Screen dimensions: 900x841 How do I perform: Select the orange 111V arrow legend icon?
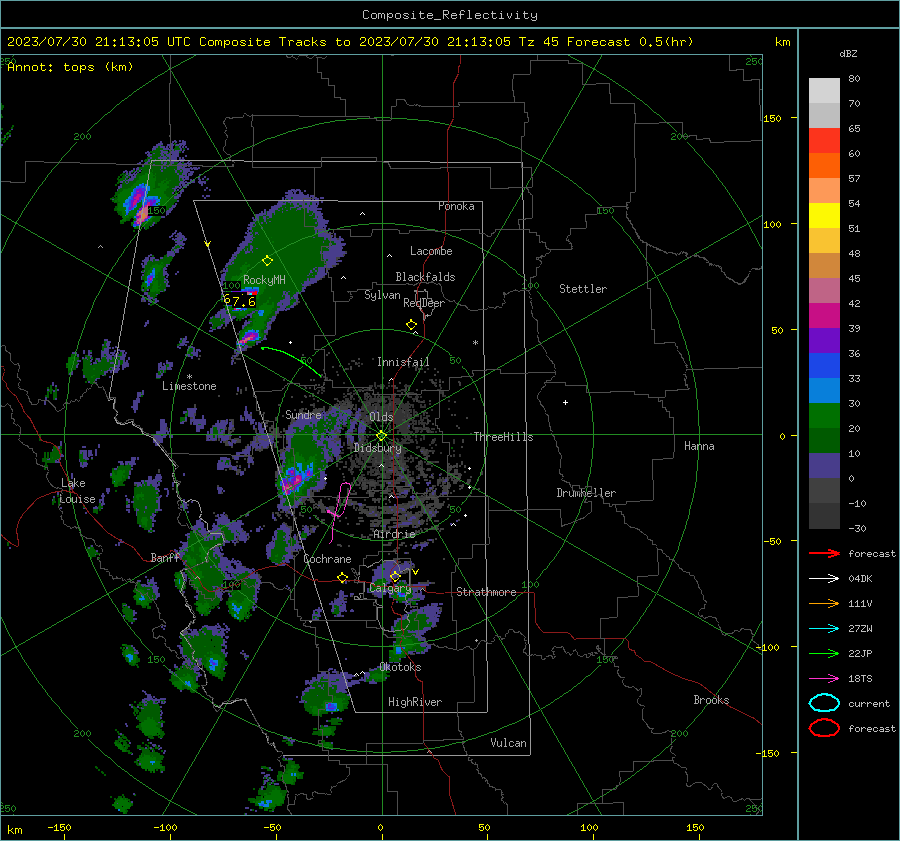click(x=824, y=603)
